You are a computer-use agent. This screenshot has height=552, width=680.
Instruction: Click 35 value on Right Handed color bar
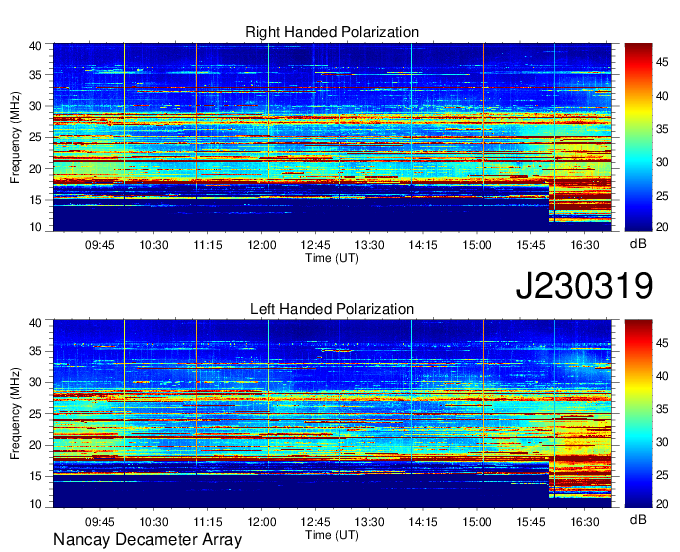[x=662, y=129]
